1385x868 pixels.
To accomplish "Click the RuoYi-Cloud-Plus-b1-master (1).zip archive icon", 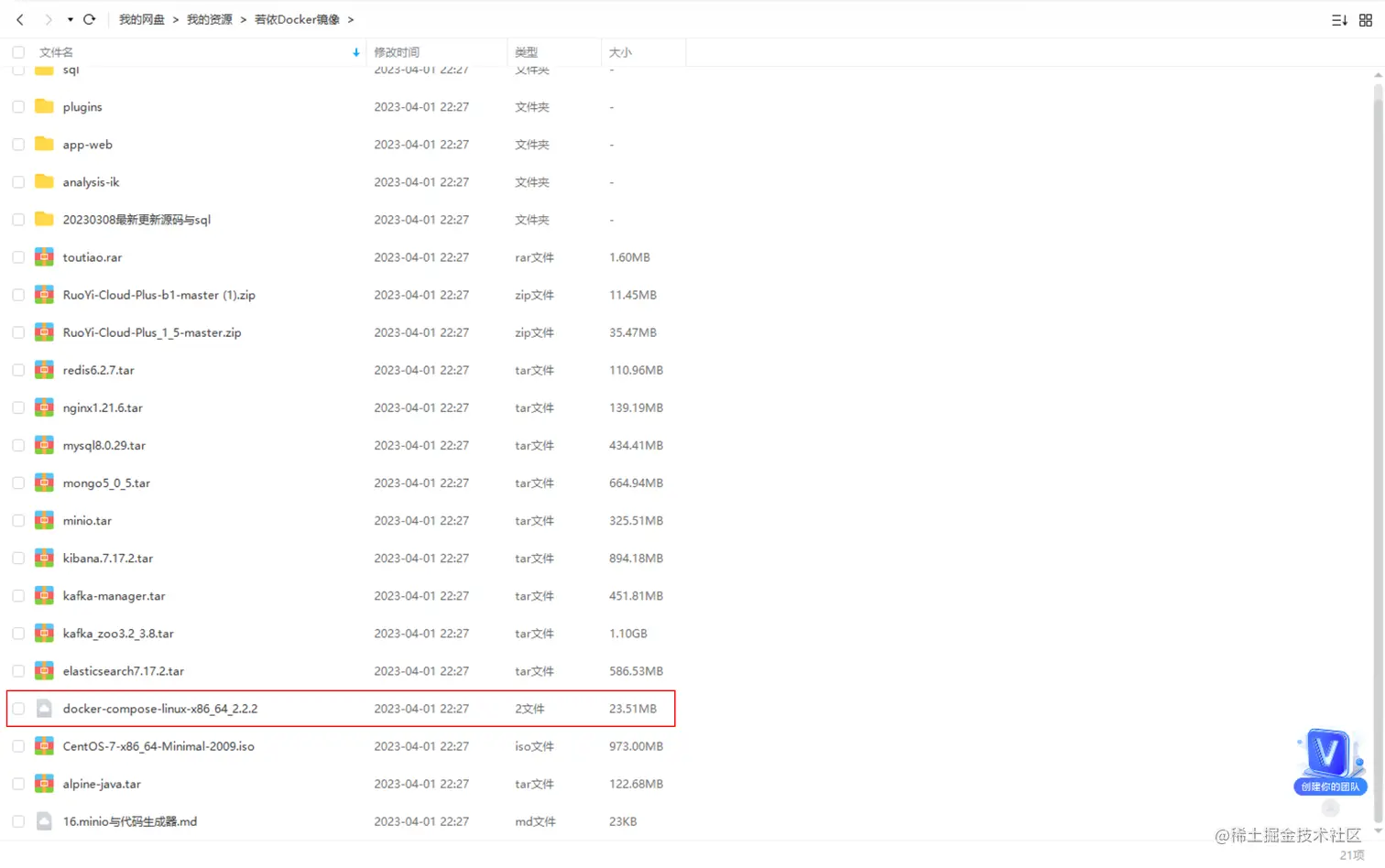I will pos(44,295).
